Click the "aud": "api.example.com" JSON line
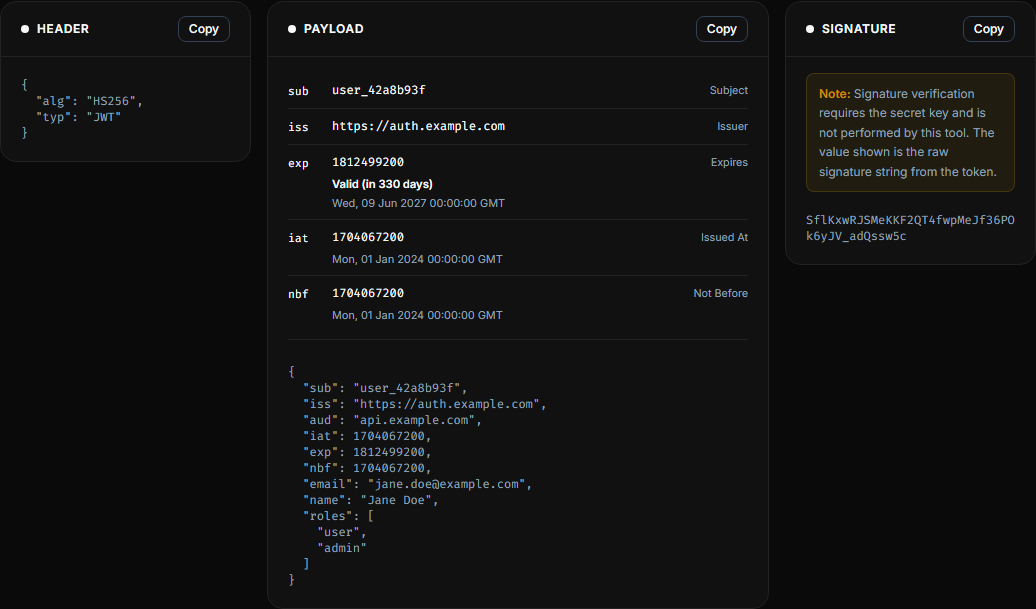The width and height of the screenshot is (1036, 609). tap(392, 420)
